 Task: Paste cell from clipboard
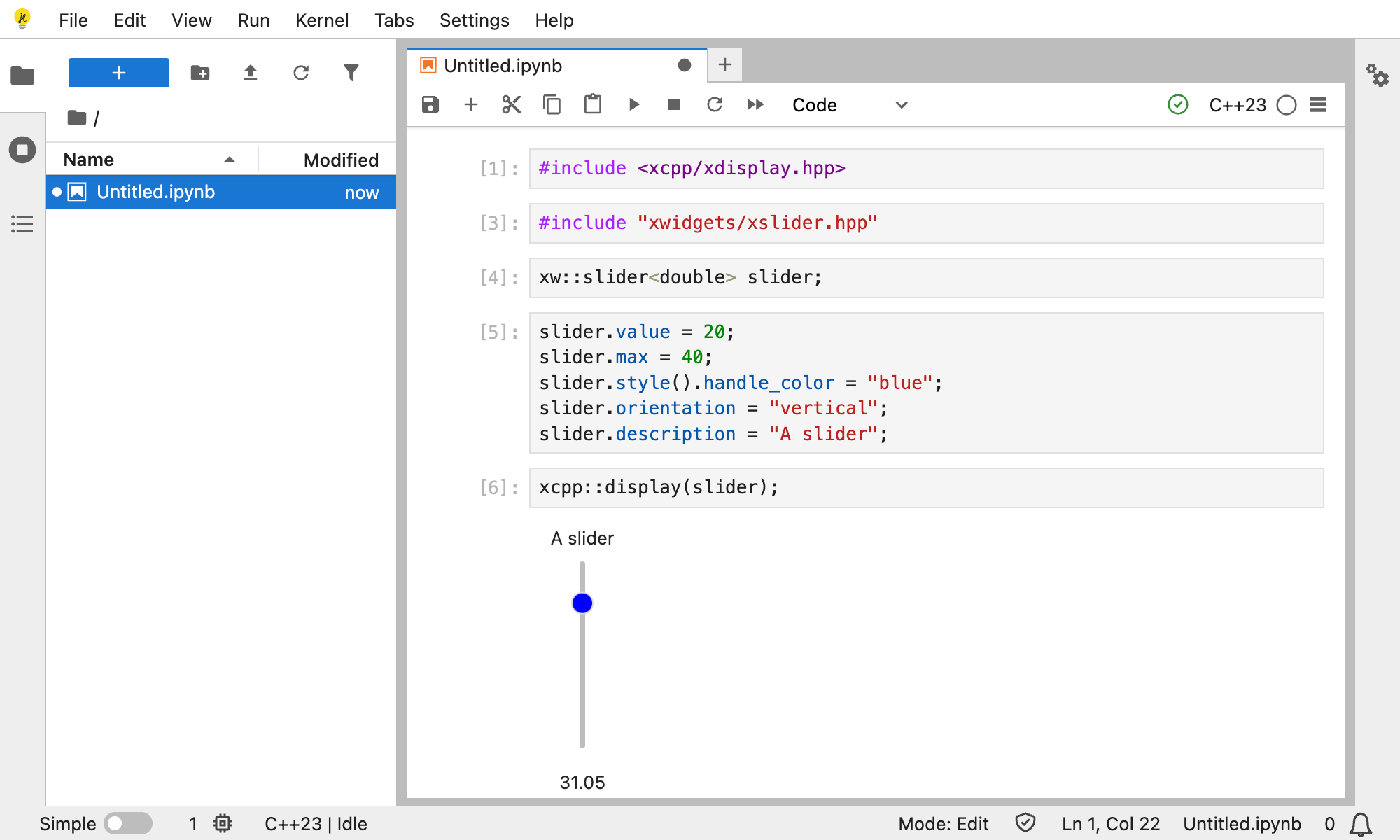pos(593,104)
